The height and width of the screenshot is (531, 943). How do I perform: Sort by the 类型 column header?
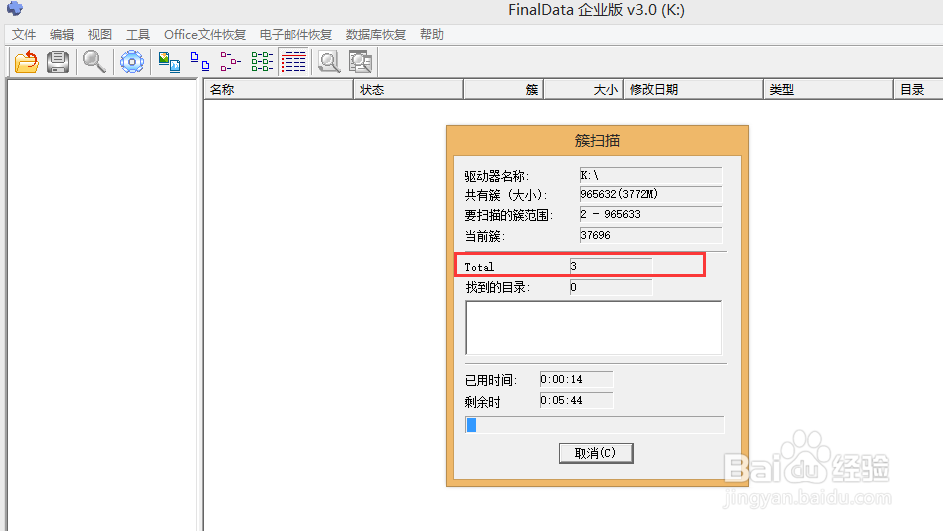pyautogui.click(x=828, y=90)
